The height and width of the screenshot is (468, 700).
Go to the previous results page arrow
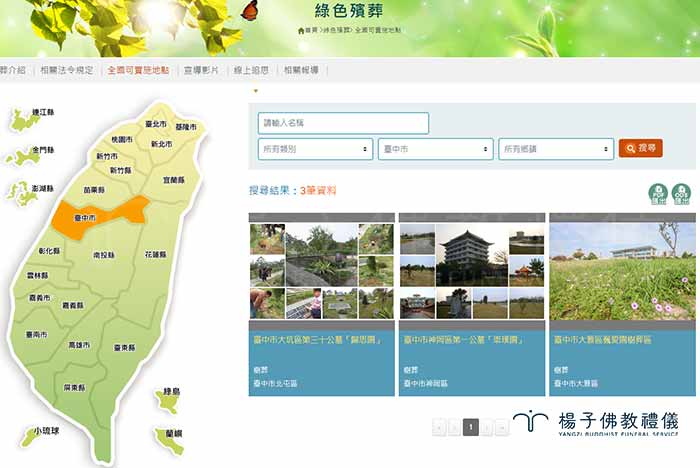[x=454, y=427]
